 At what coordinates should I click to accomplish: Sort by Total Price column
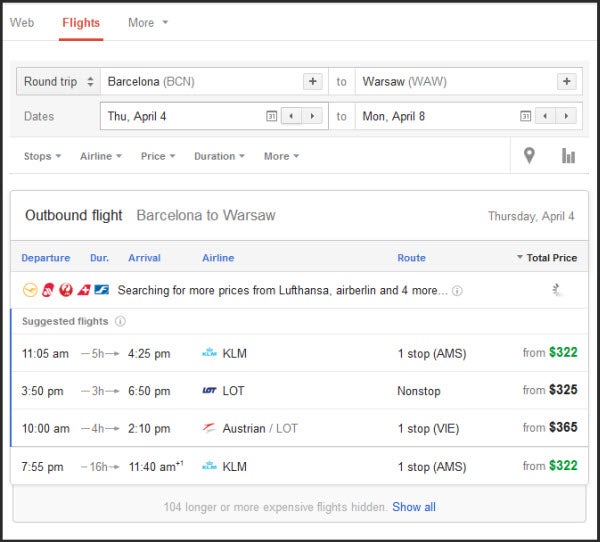click(547, 258)
